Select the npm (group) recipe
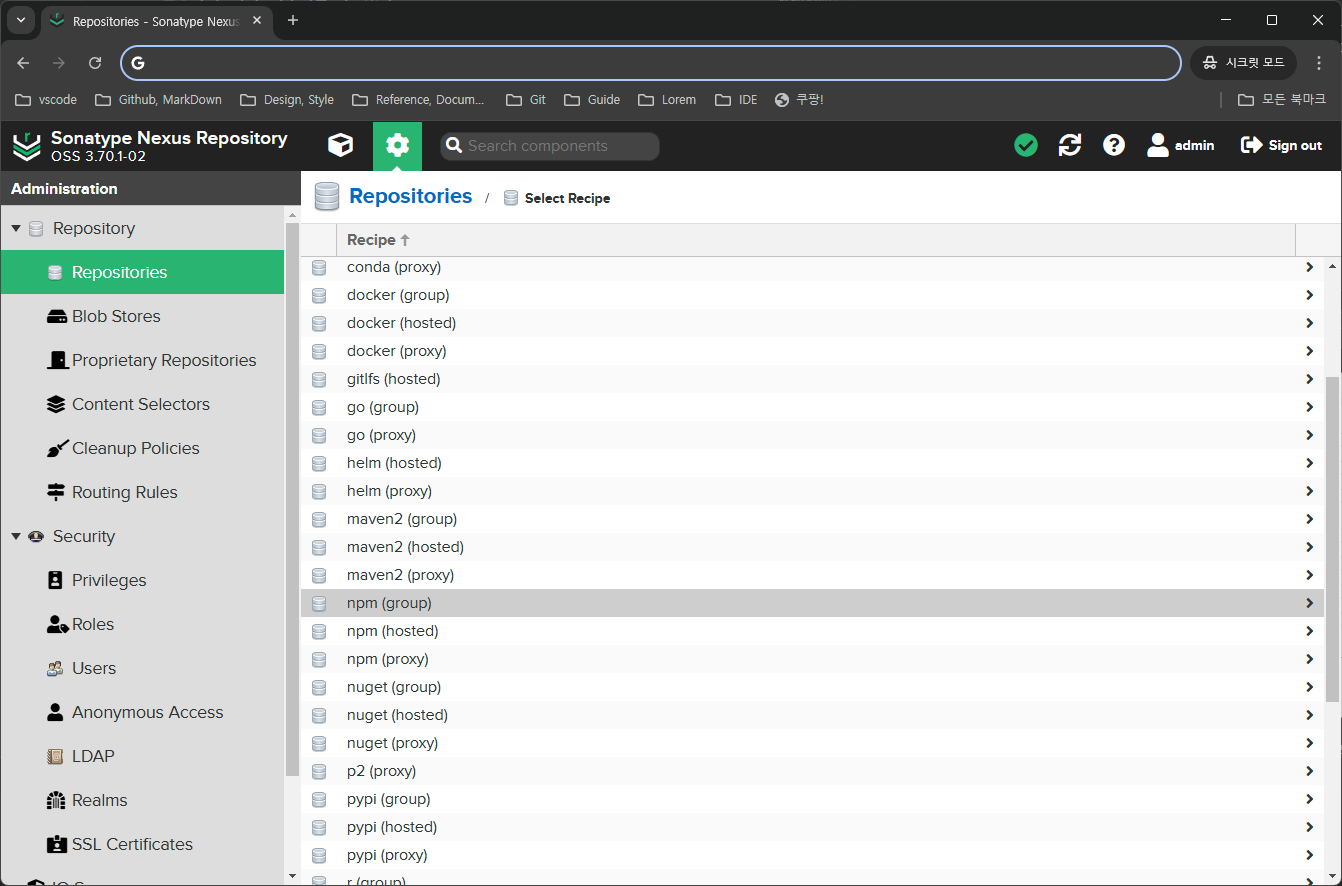1342x886 pixels. tap(812, 603)
